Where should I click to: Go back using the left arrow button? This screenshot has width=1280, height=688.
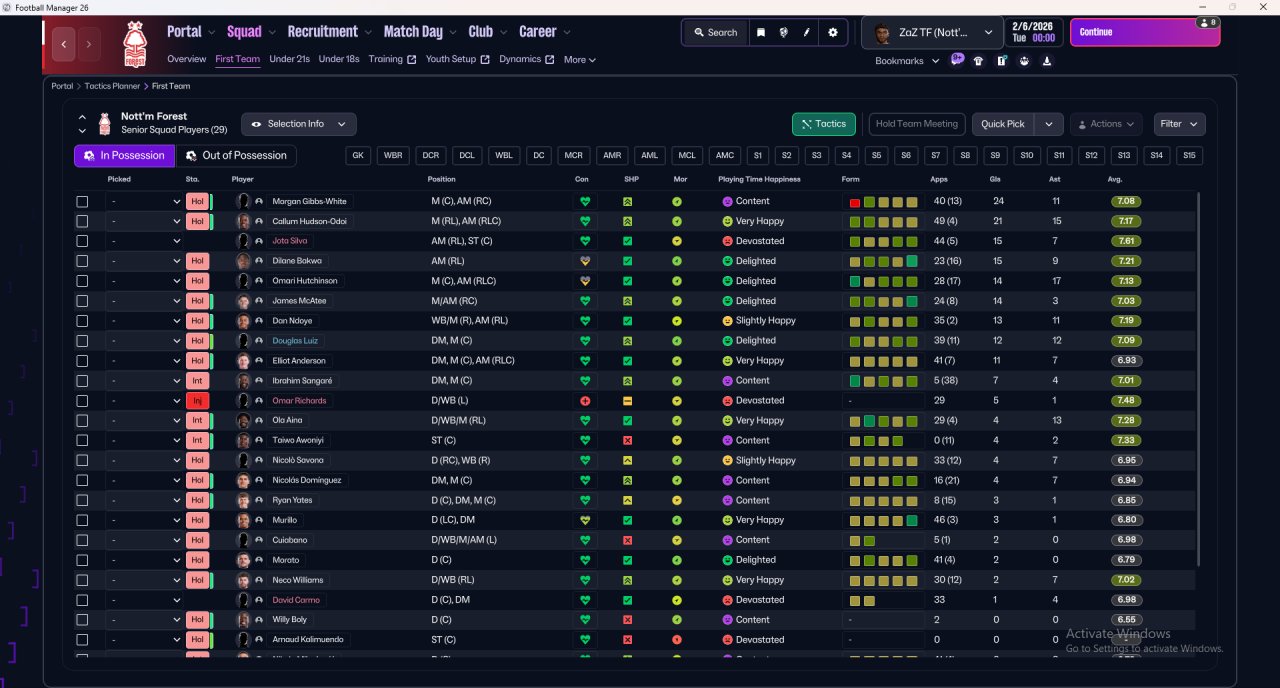(x=65, y=44)
